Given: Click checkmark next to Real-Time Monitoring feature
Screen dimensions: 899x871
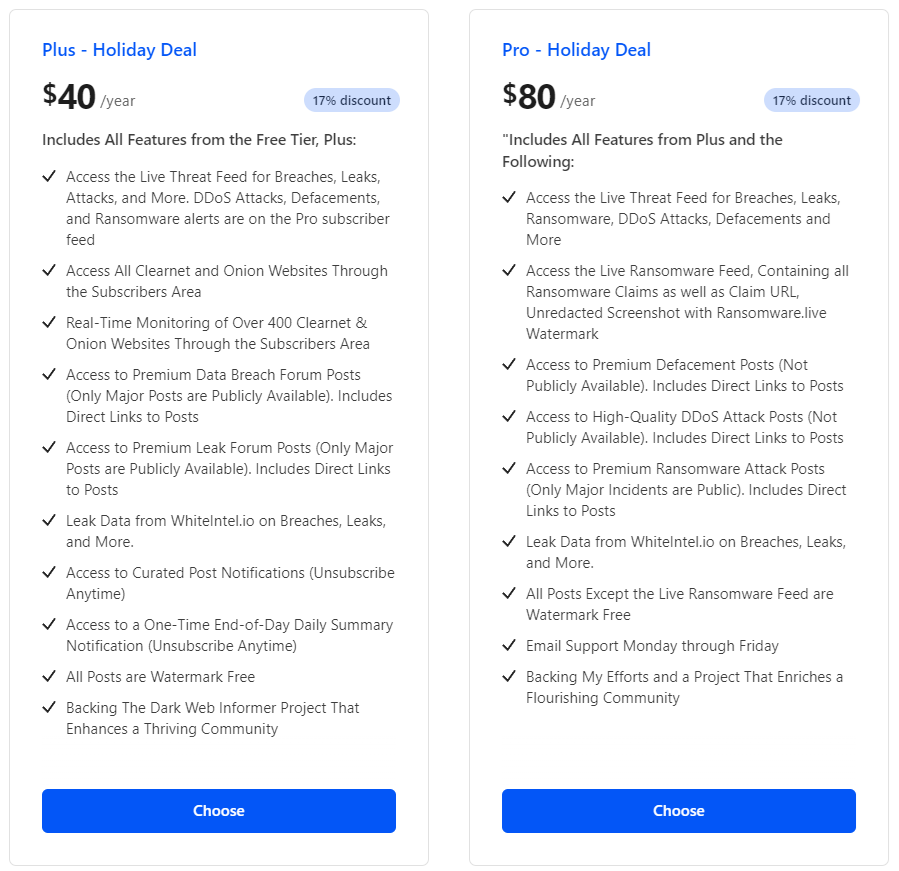Looking at the screenshot, I should tap(49, 323).
